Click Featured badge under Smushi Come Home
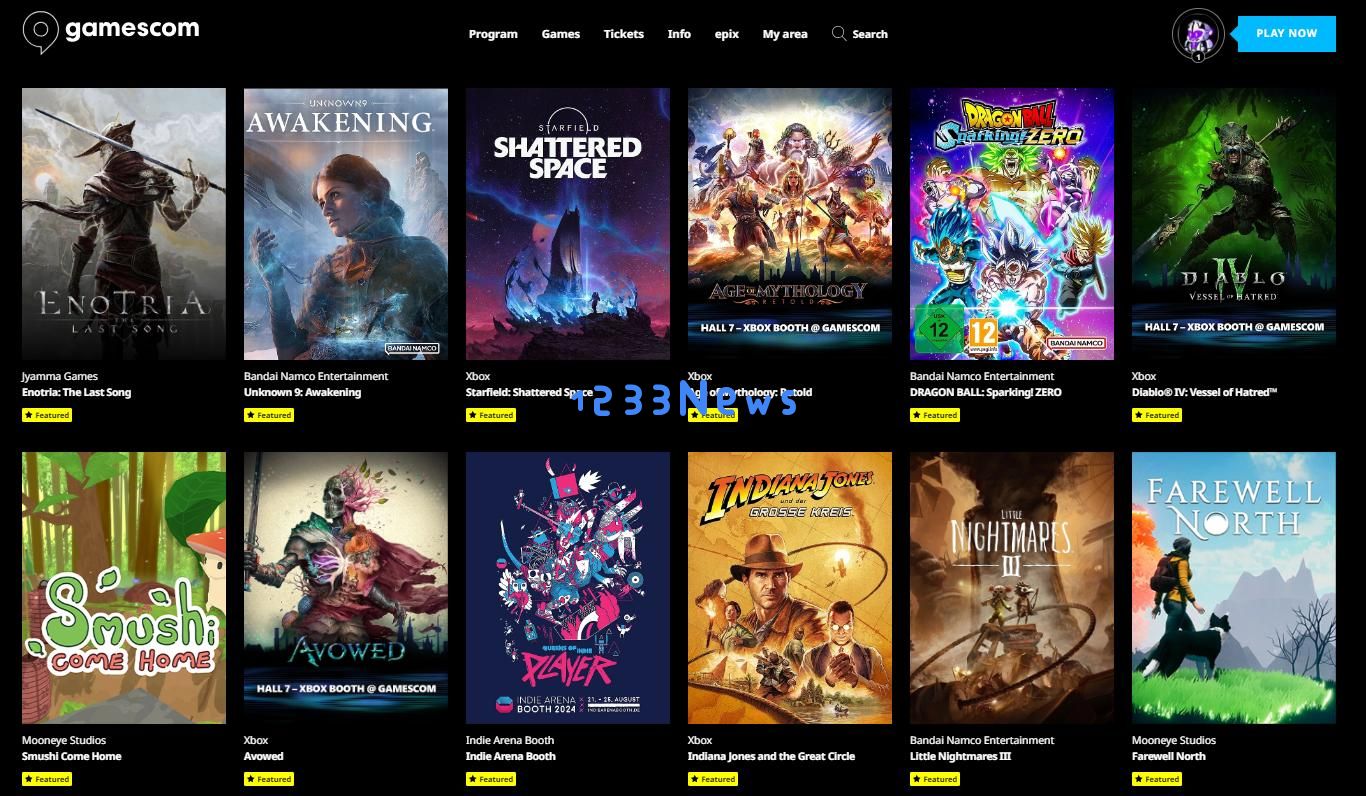Image resolution: width=1366 pixels, height=796 pixels. (47, 779)
